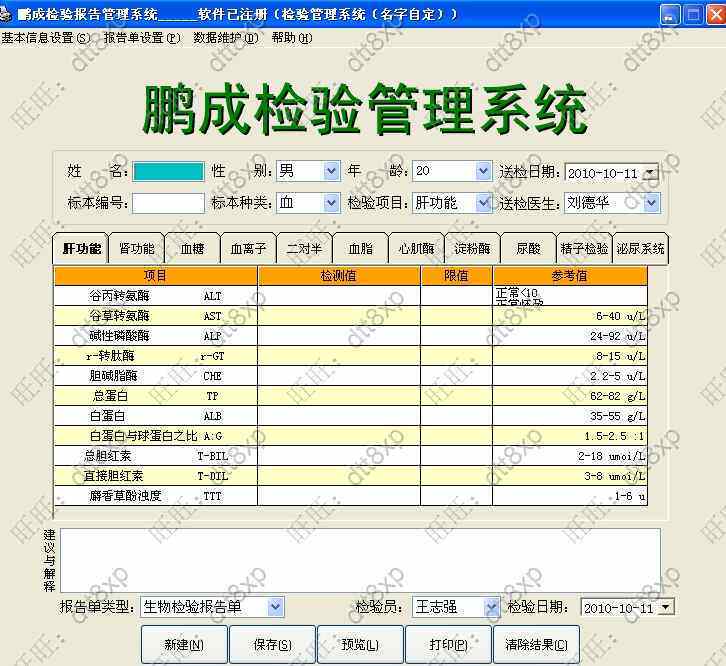Viewport: 726px width, 666px height.
Task: Select the 白蛋白与球蛋白之比 A:G row label
Action: [x=156, y=436]
